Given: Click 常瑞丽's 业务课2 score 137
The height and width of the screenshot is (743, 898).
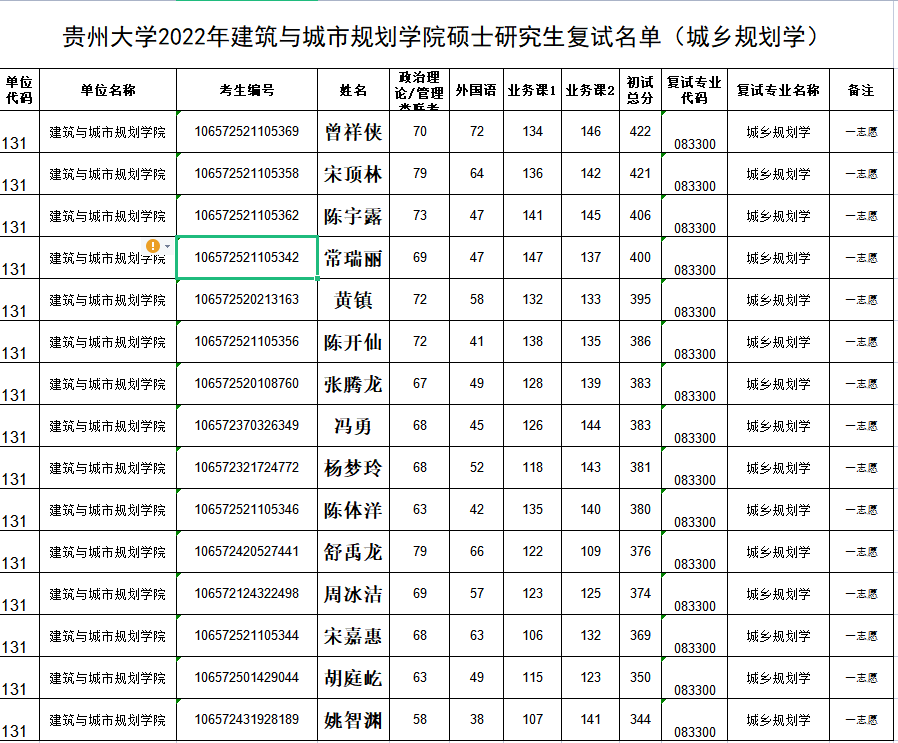Looking at the screenshot, I should 590,258.
